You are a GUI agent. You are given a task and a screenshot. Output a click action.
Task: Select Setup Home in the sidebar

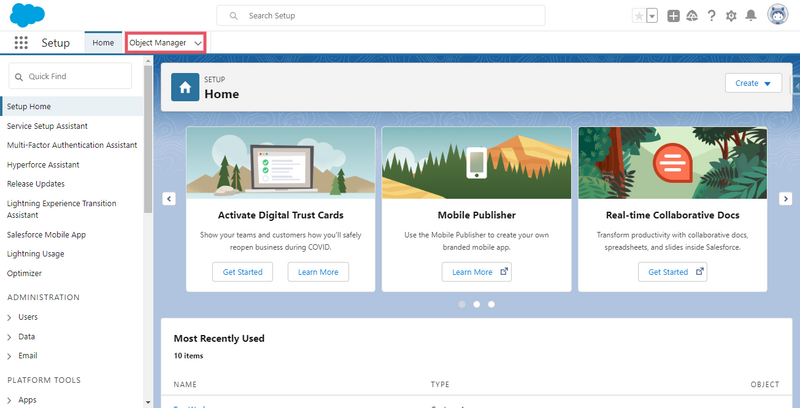click(x=71, y=107)
